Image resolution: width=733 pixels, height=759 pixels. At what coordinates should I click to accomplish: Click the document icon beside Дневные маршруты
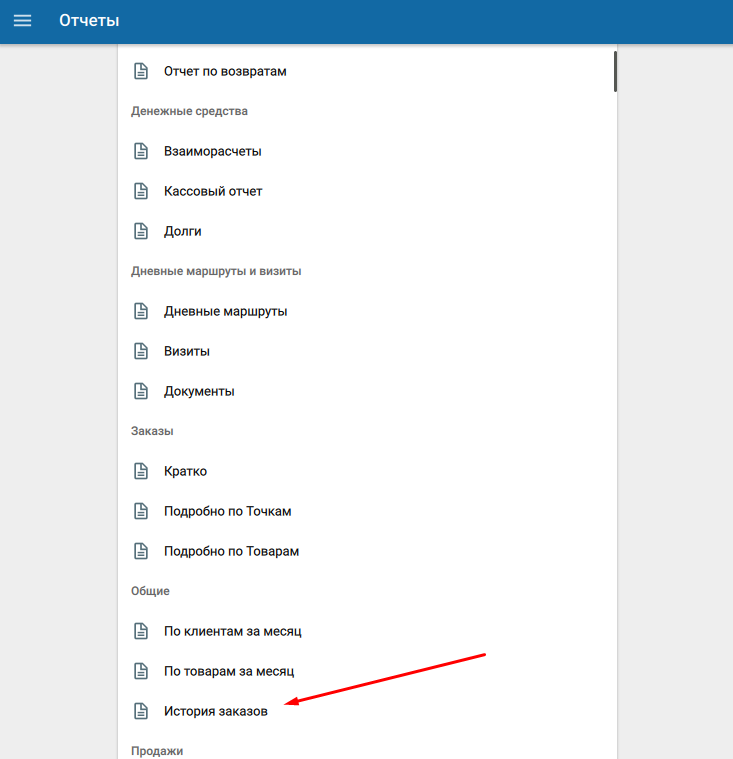(141, 311)
